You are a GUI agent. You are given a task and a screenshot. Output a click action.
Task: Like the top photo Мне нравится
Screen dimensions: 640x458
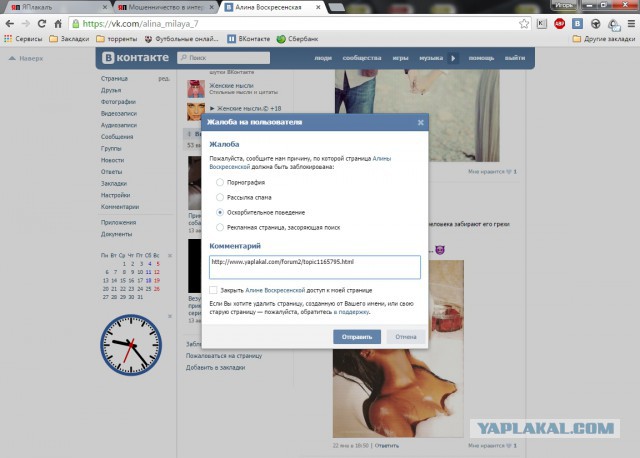[x=492, y=172]
